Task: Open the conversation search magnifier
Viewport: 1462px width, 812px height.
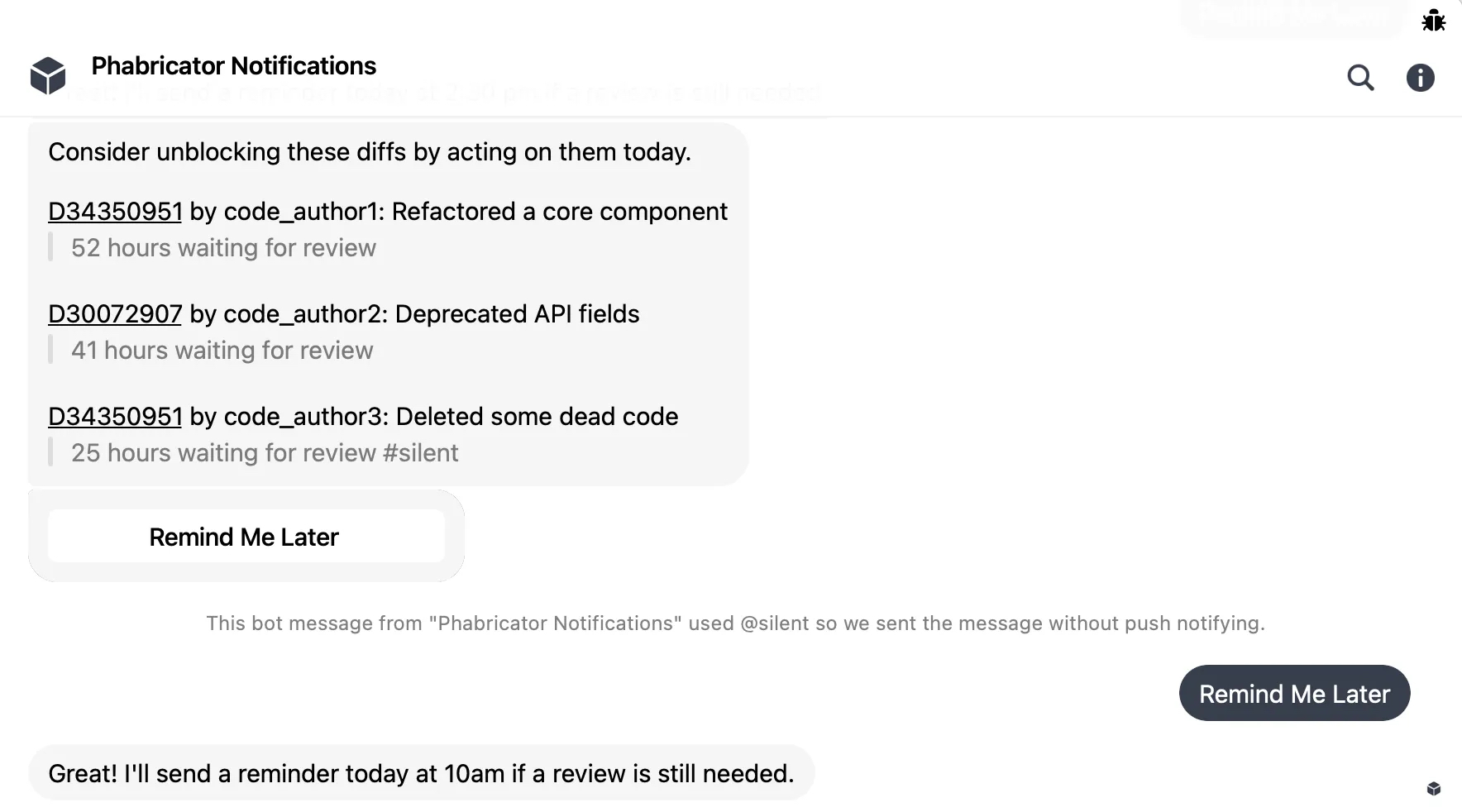Action: [x=1360, y=78]
